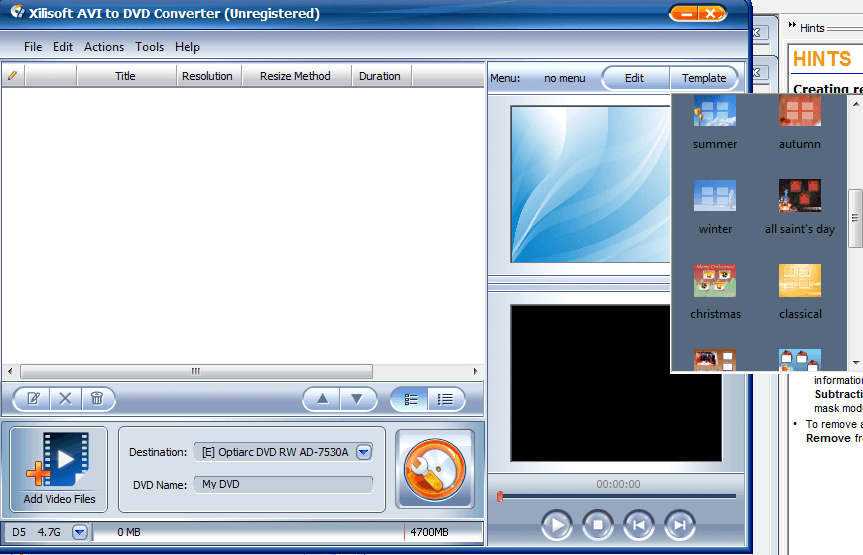Click the DVD Name input field
The width and height of the screenshot is (863, 555).
(x=283, y=485)
